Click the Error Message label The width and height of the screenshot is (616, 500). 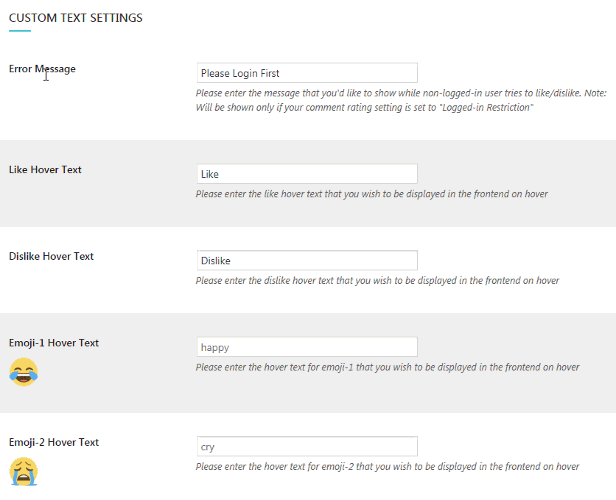click(x=42, y=69)
